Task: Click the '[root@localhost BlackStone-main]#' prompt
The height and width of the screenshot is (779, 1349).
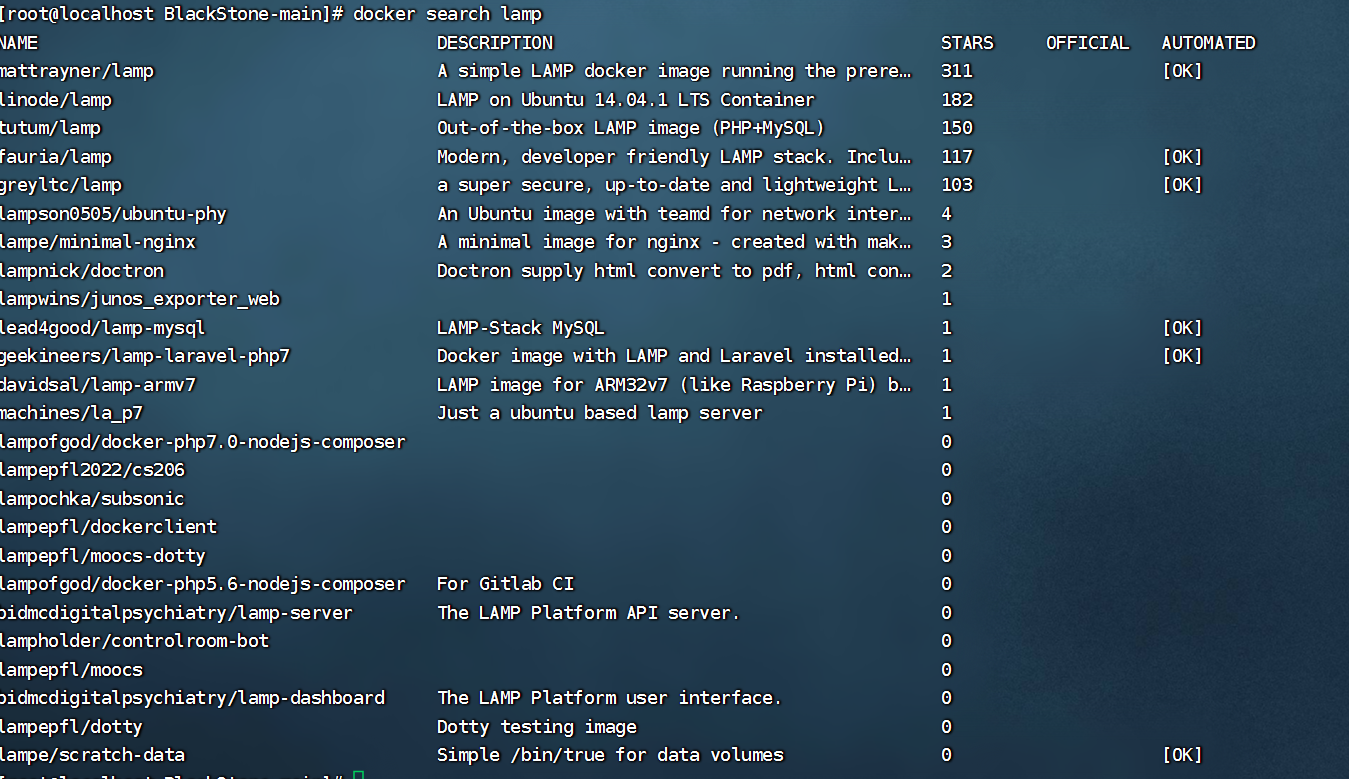Action: 172,14
